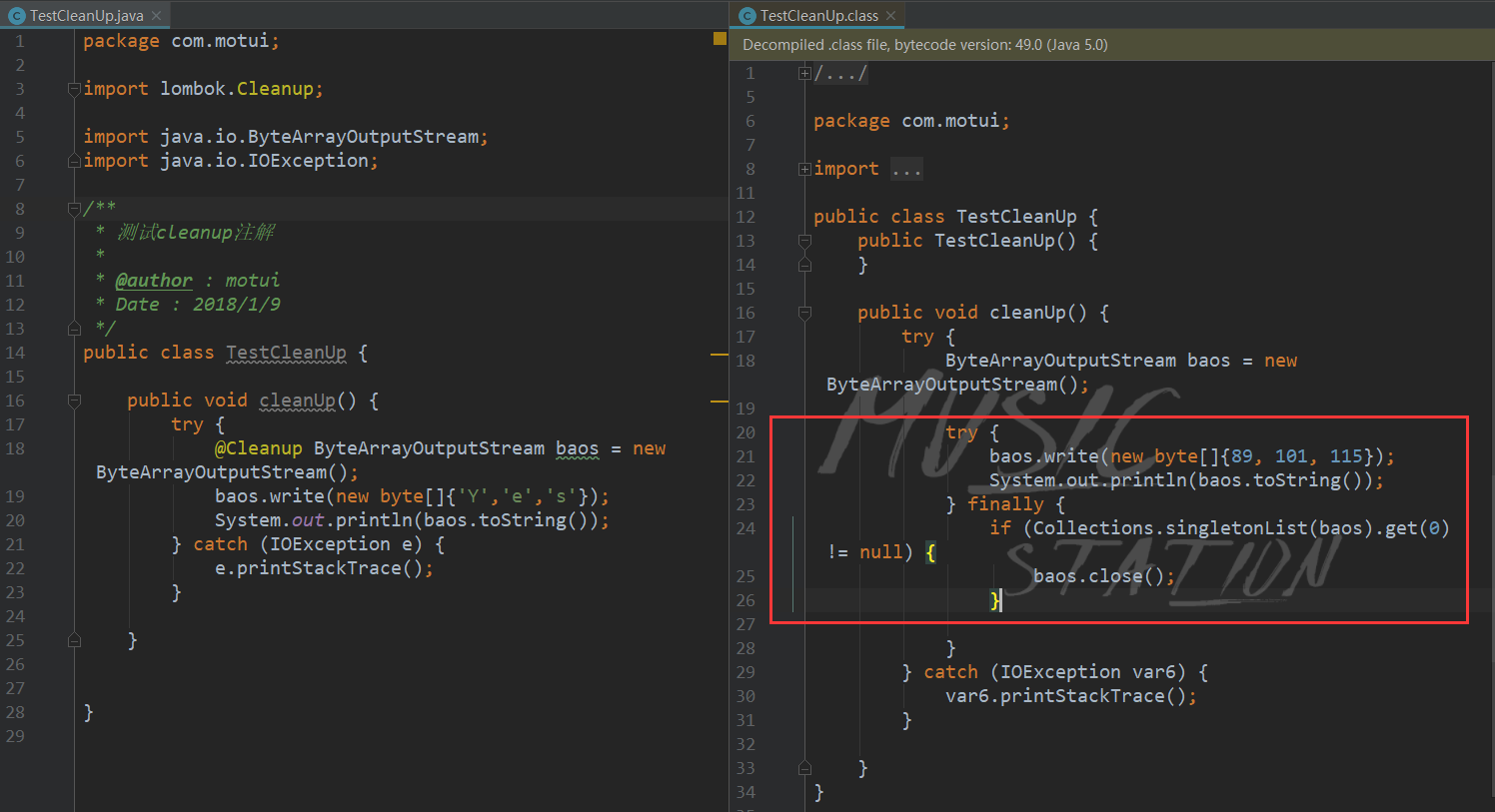The image size is (1495, 812).
Task: Click the fold end marker at the '*/' line
Action: (x=74, y=329)
